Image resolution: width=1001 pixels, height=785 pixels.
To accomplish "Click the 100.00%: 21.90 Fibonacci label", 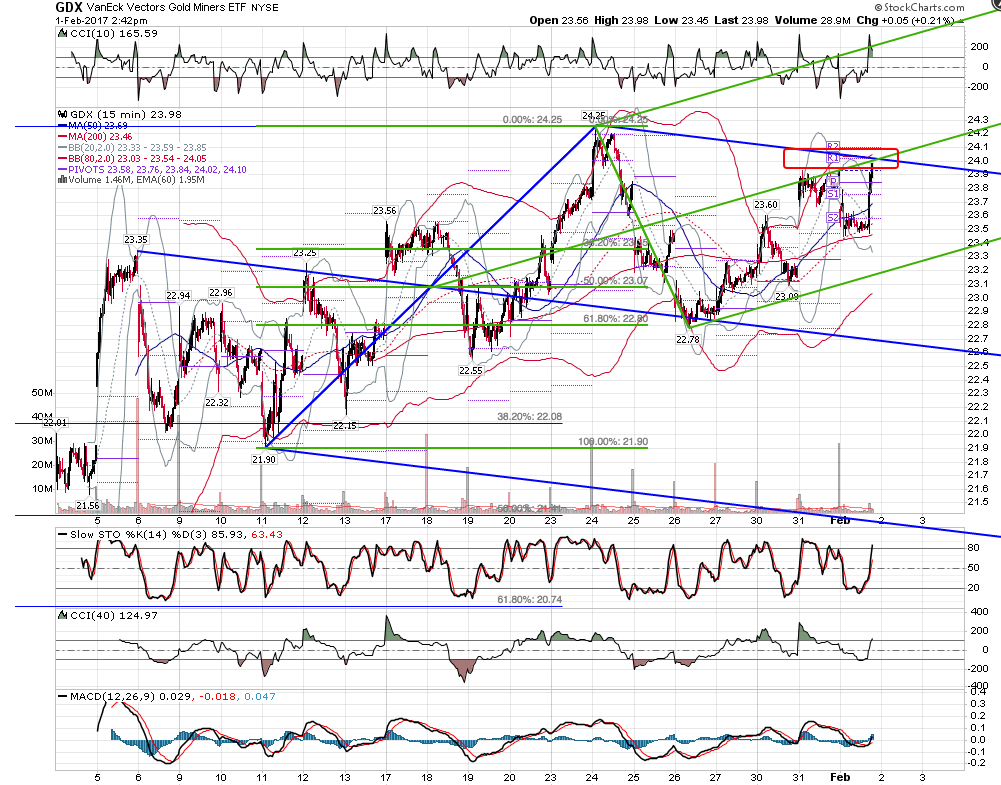I will click(613, 442).
